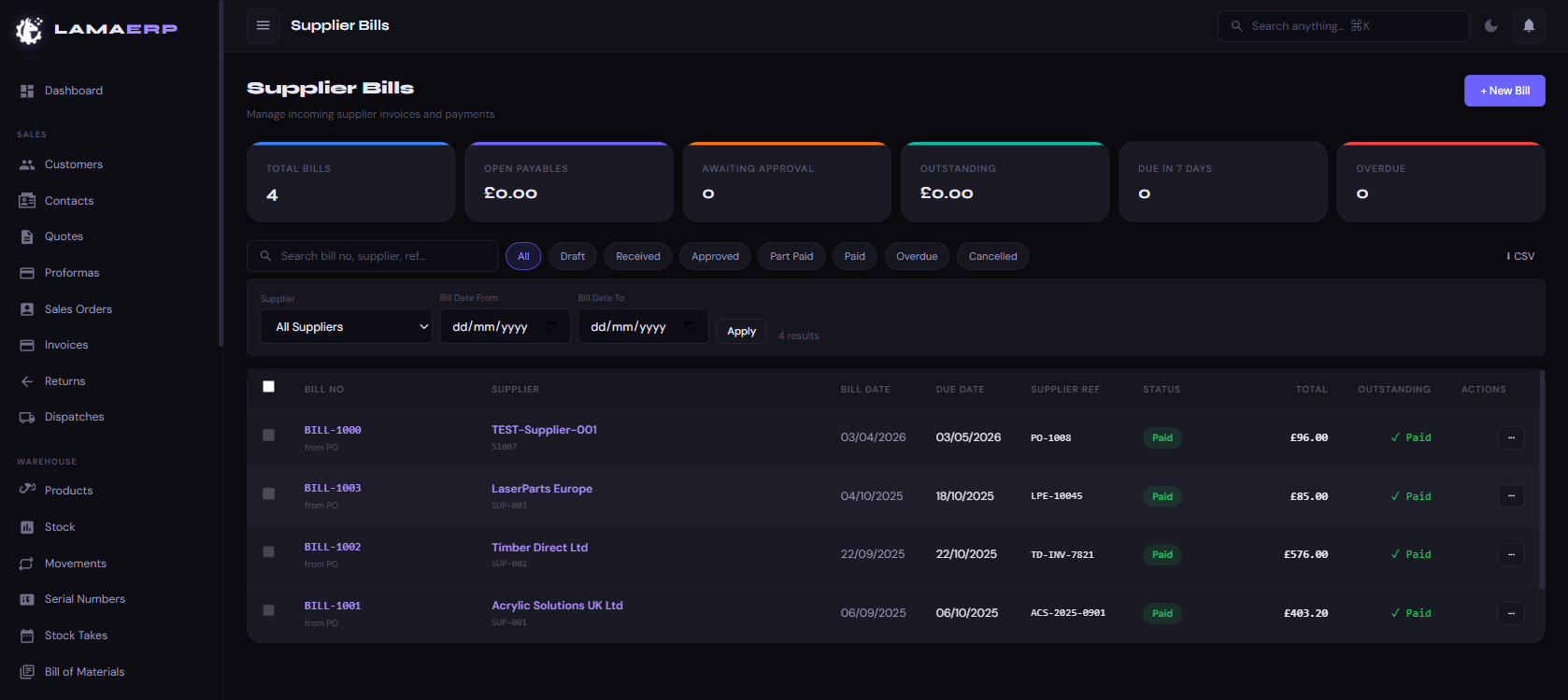1568x700 pixels.
Task: Click the Serial Numbers sidebar icon
Action: point(27,599)
